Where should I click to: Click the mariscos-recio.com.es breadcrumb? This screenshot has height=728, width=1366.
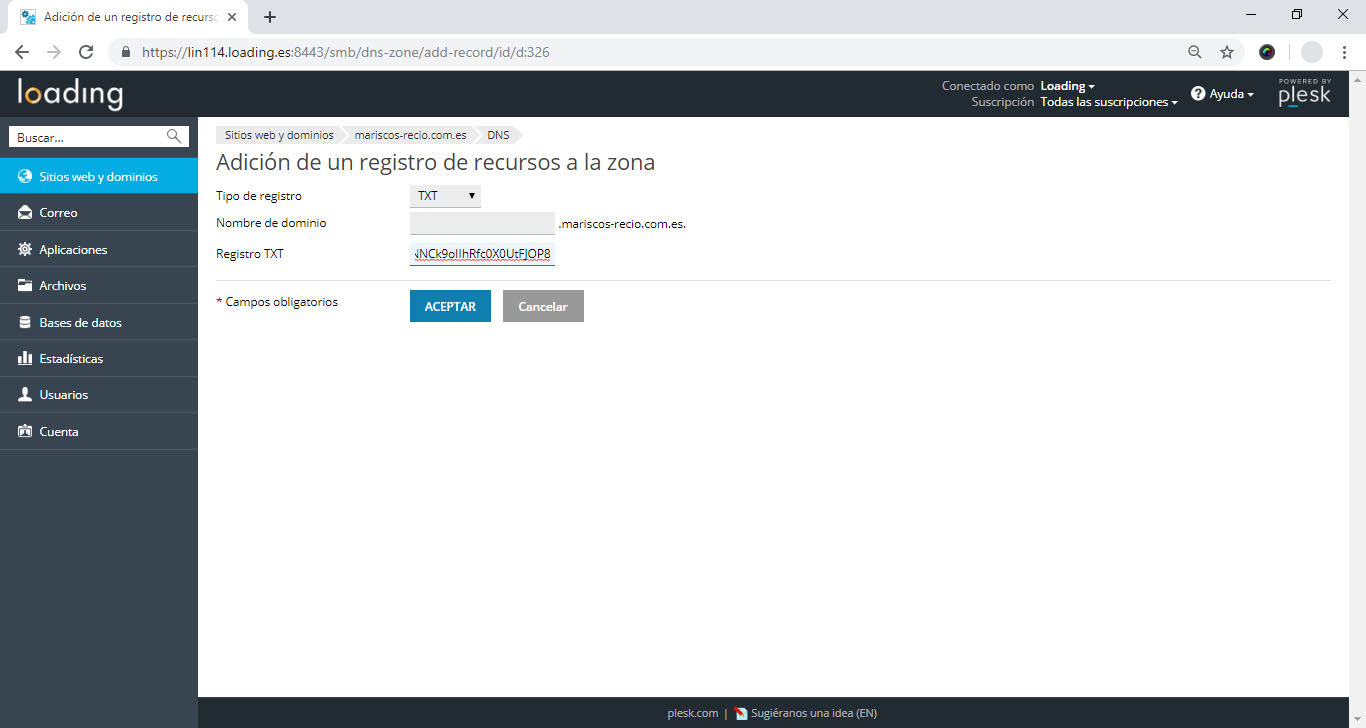[410, 135]
